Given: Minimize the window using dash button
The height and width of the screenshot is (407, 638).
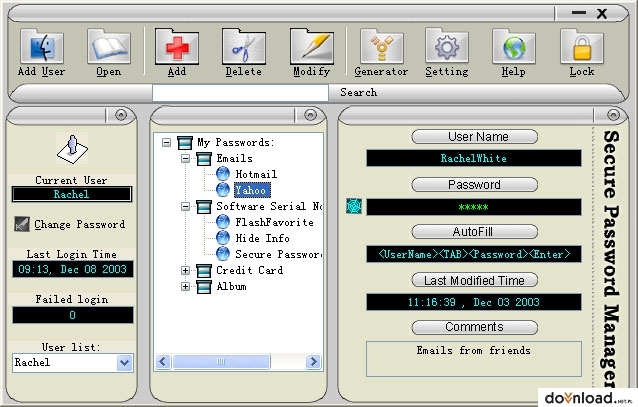Looking at the screenshot, I should pos(578,13).
